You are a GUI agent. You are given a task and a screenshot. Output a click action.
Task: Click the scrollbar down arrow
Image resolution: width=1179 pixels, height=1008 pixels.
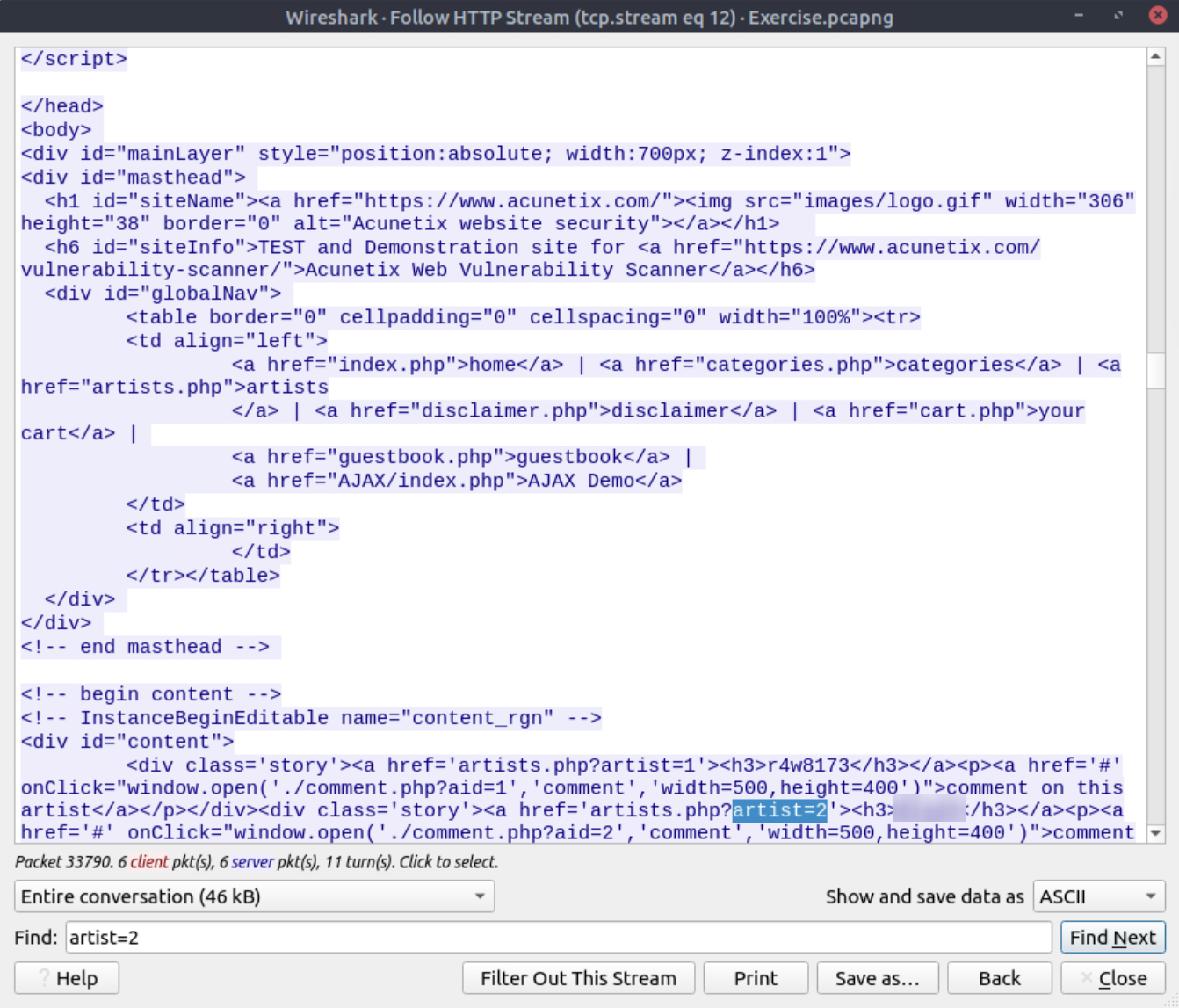click(x=1156, y=832)
